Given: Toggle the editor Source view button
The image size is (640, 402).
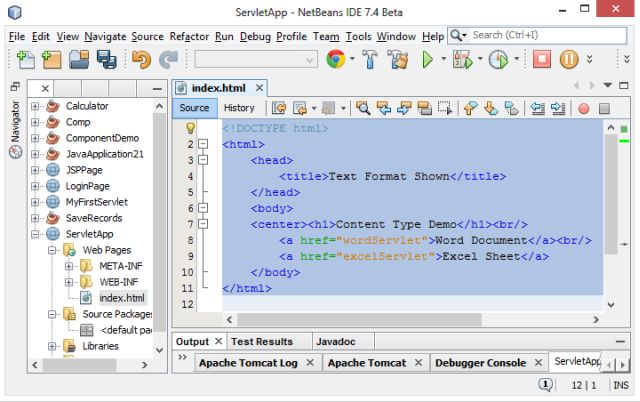Looking at the screenshot, I should coord(194,108).
